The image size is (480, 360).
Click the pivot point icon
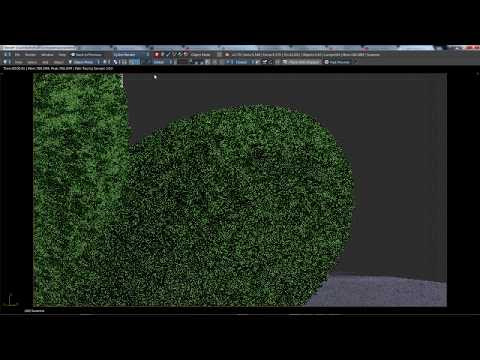pos(115,62)
